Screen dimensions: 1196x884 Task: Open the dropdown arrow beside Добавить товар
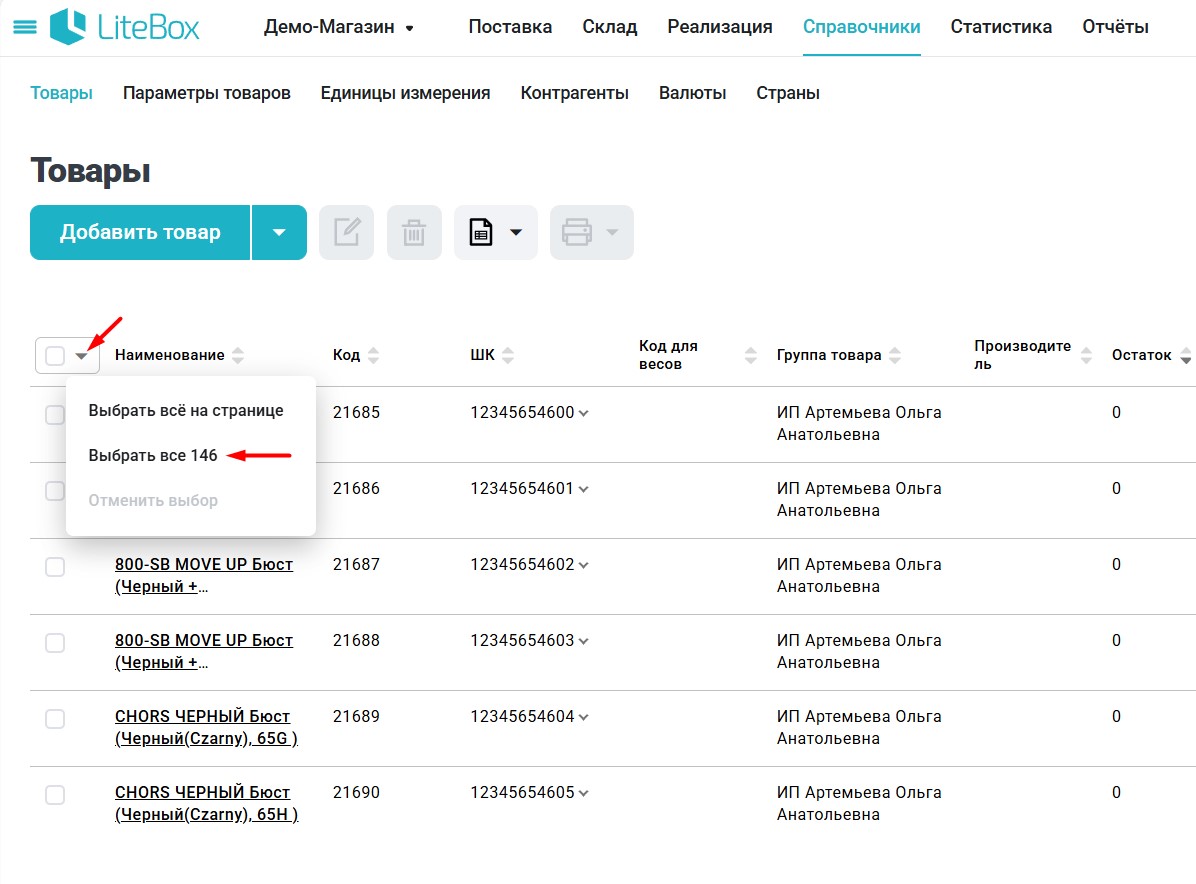pyautogui.click(x=279, y=233)
